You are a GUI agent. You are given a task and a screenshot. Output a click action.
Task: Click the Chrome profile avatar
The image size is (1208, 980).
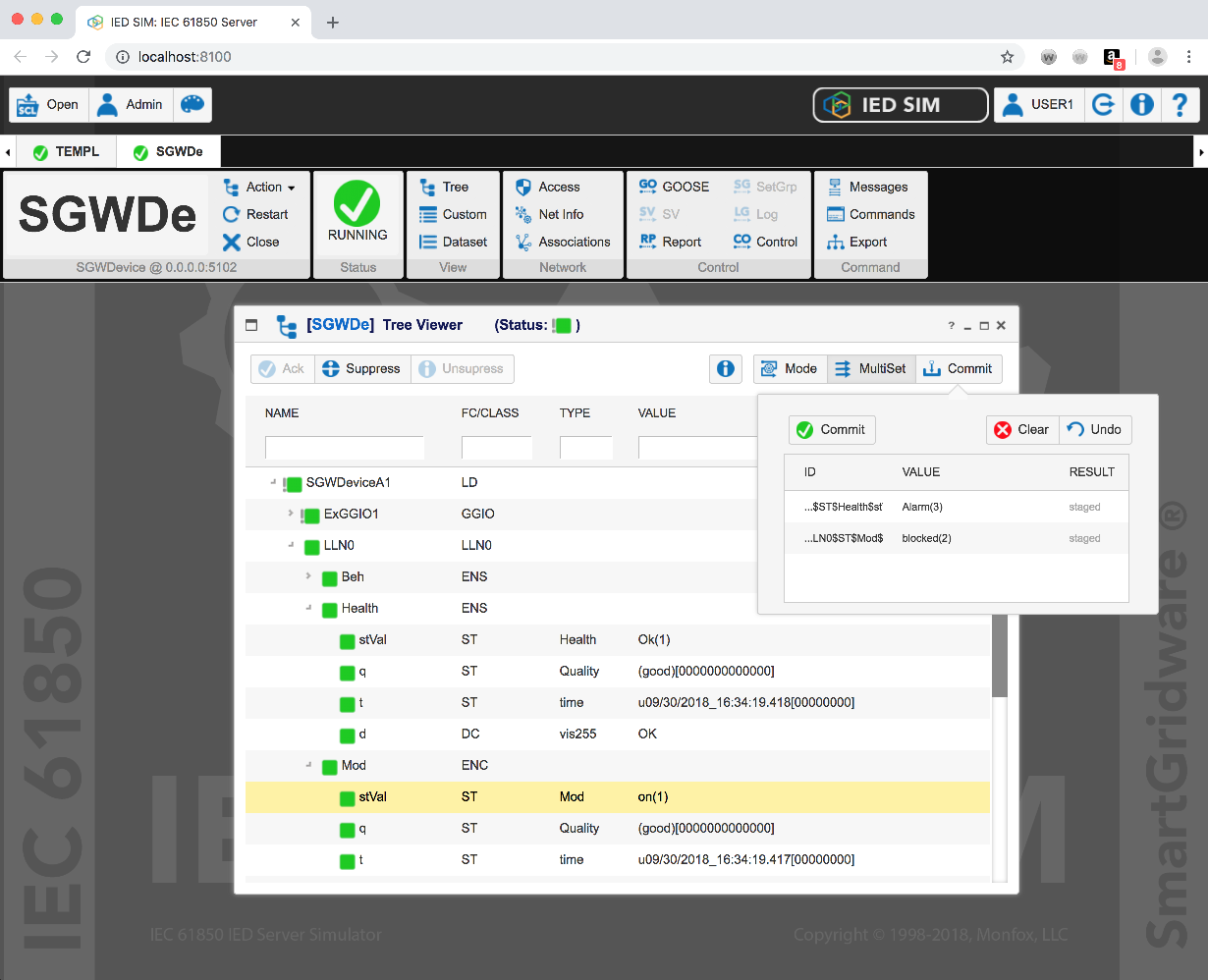click(x=1158, y=57)
